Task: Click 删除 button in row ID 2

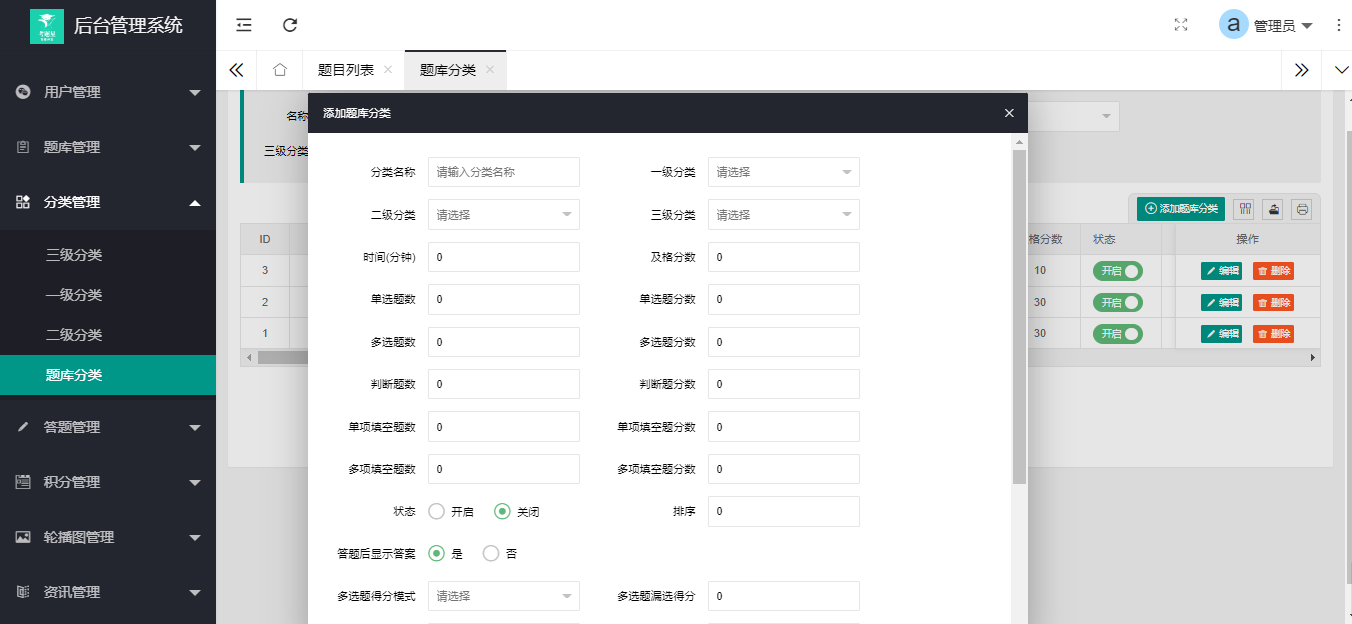Action: pos(1273,302)
